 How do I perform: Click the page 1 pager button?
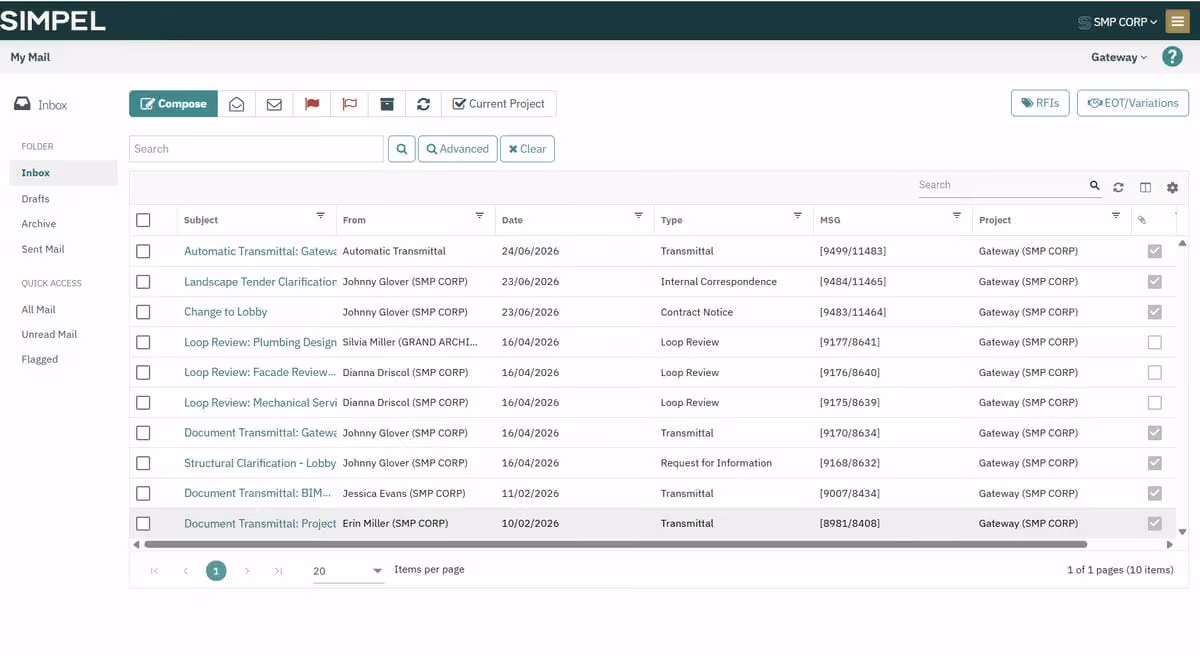(216, 571)
